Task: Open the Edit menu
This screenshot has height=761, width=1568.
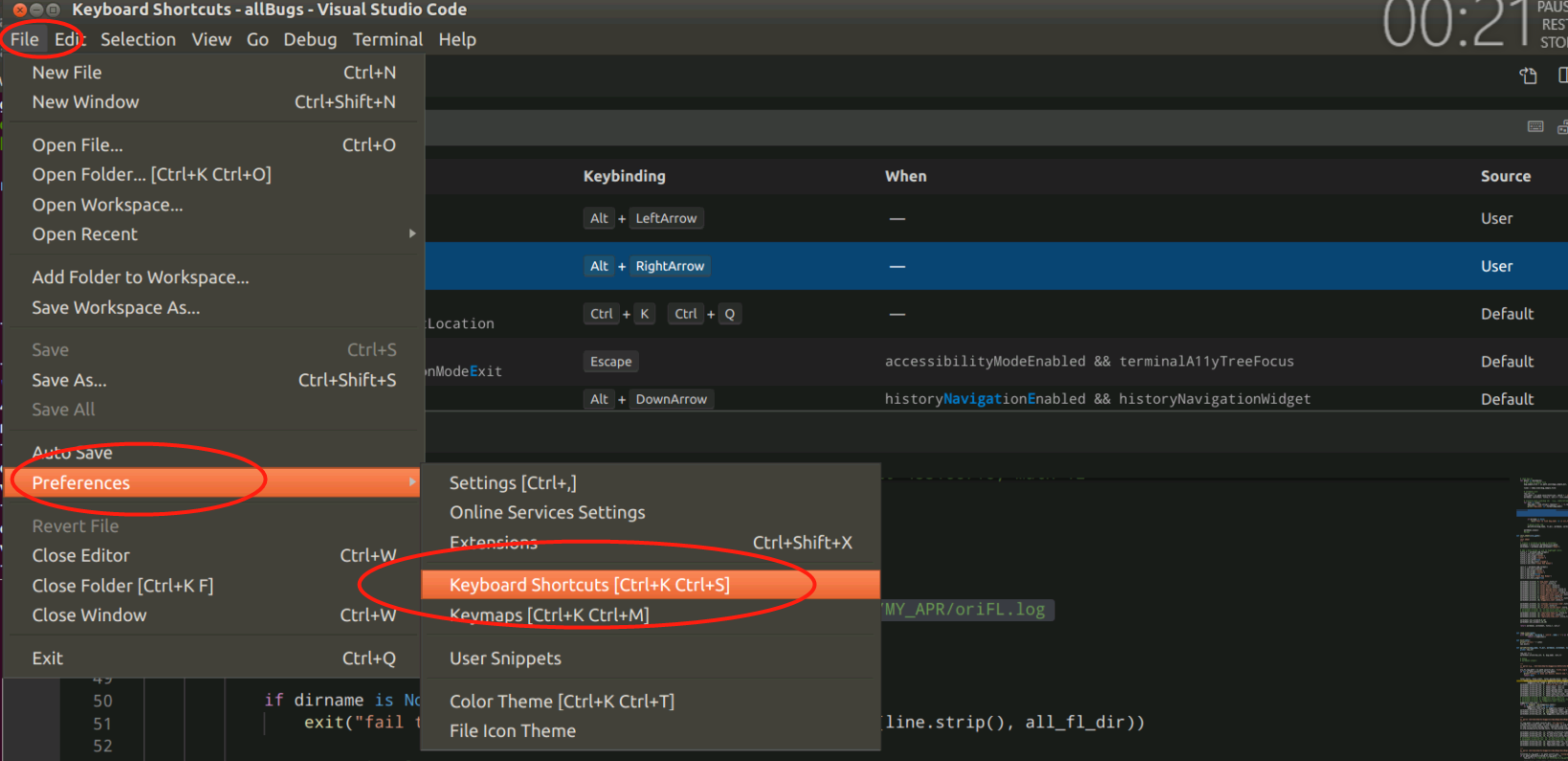Action: click(70, 39)
